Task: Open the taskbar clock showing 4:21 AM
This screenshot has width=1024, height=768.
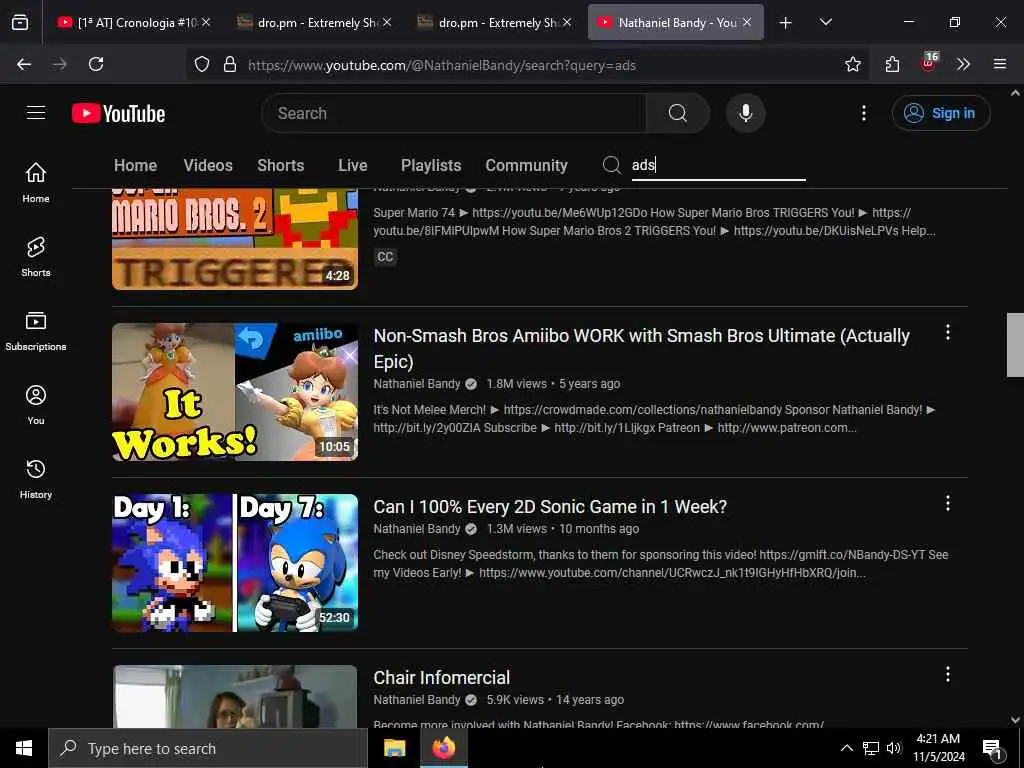Action: [938, 748]
